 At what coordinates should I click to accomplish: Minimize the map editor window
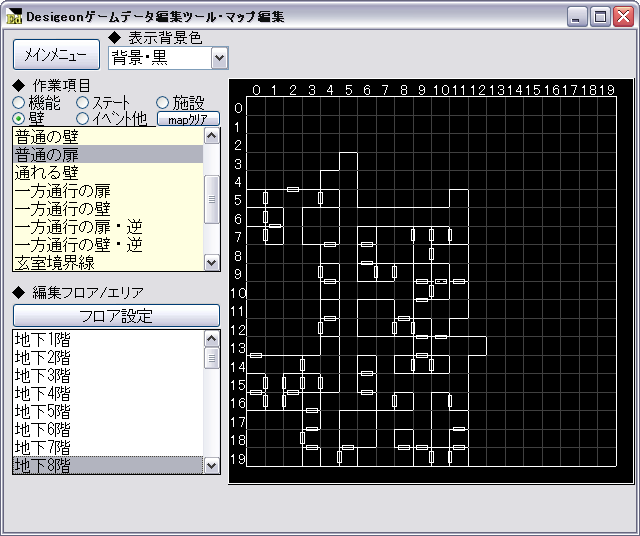coord(577,17)
